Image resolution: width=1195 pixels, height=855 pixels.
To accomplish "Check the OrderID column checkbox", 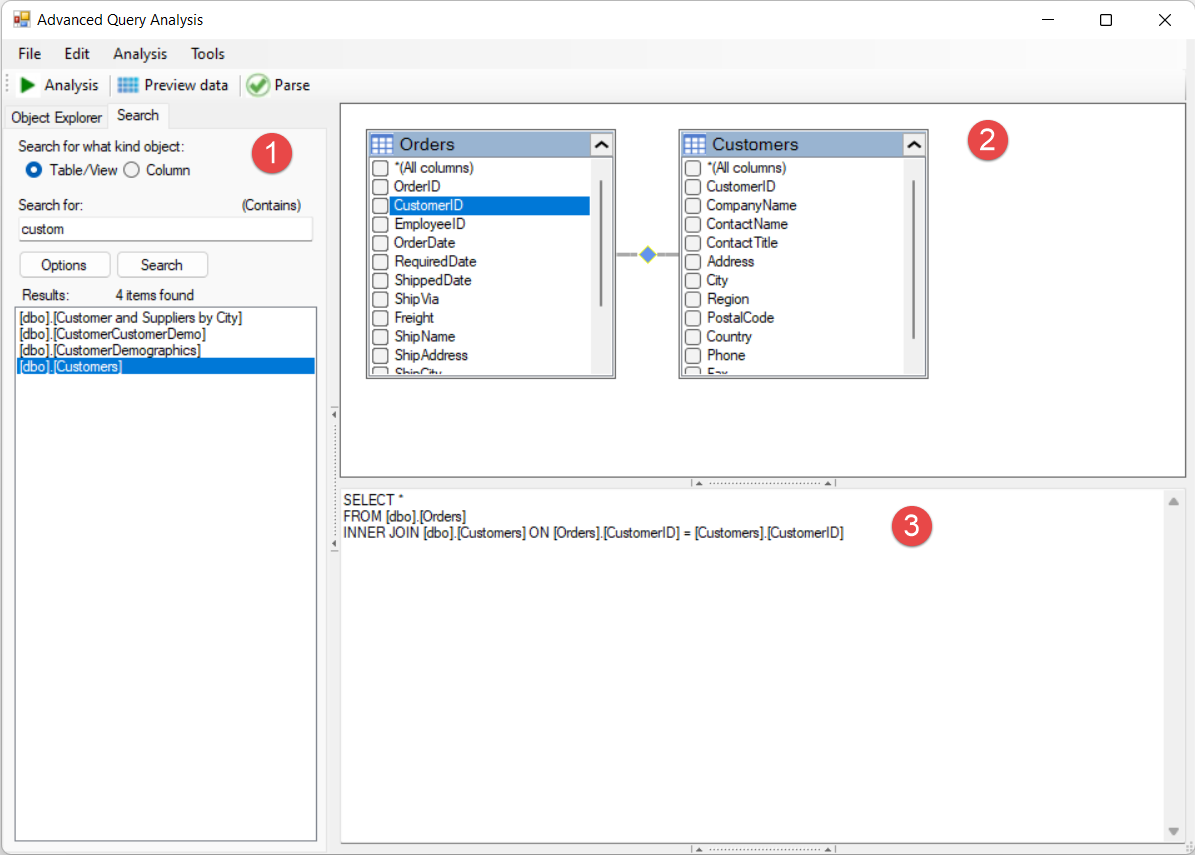I will coord(380,187).
